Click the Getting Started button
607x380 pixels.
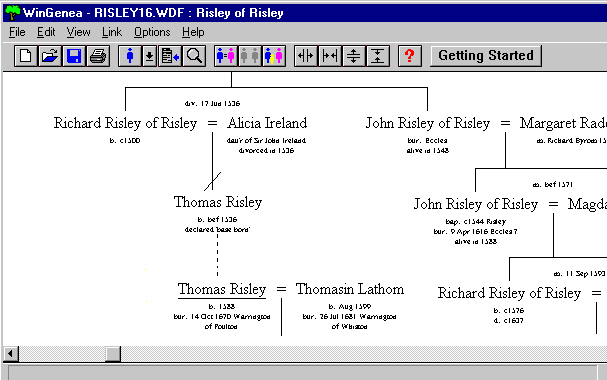[486, 56]
